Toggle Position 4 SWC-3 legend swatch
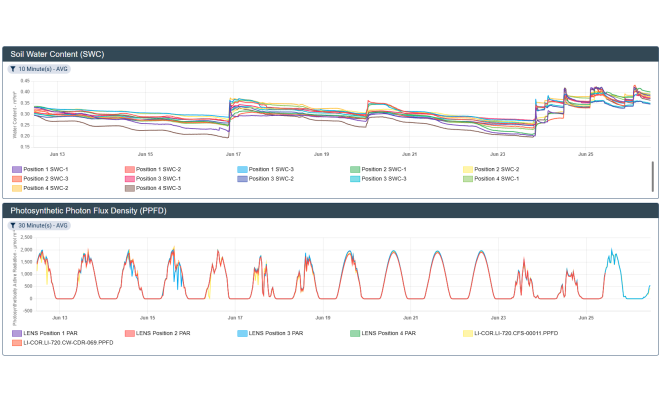 pyautogui.click(x=130, y=188)
